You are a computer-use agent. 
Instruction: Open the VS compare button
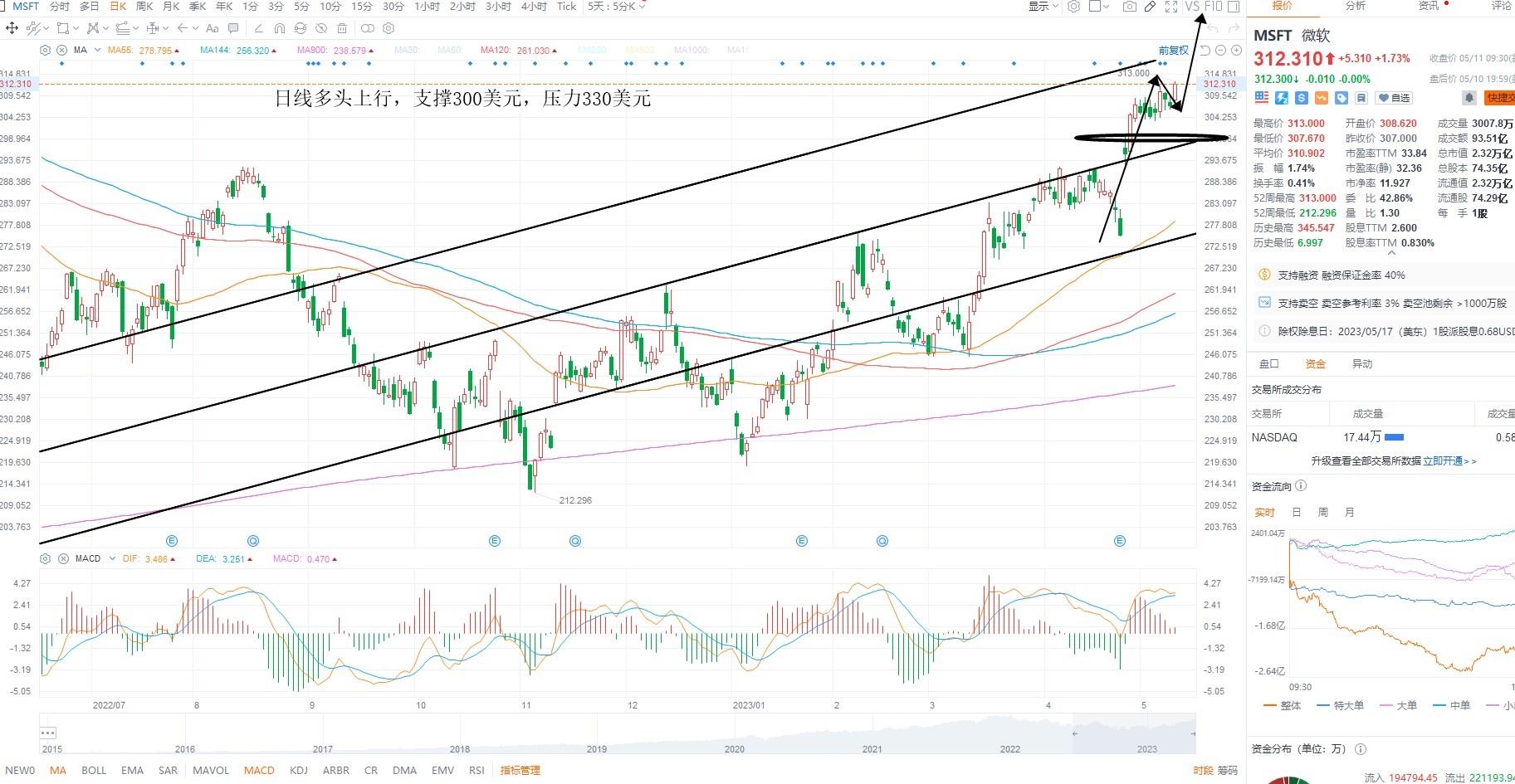click(1192, 7)
